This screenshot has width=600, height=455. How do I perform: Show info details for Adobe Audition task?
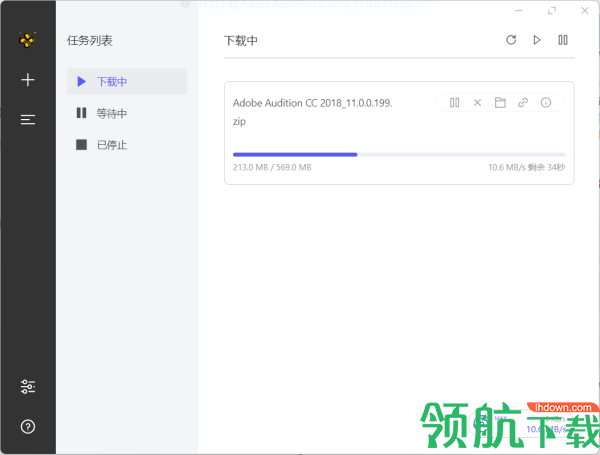point(546,103)
